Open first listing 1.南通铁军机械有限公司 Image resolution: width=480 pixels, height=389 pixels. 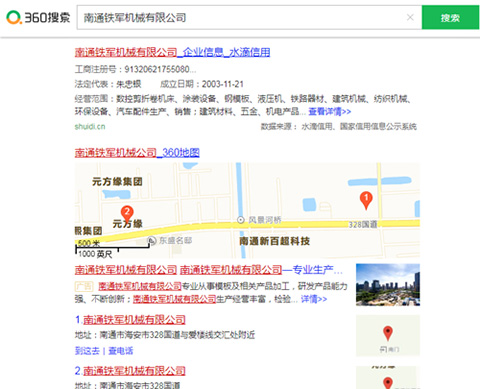tap(130, 320)
